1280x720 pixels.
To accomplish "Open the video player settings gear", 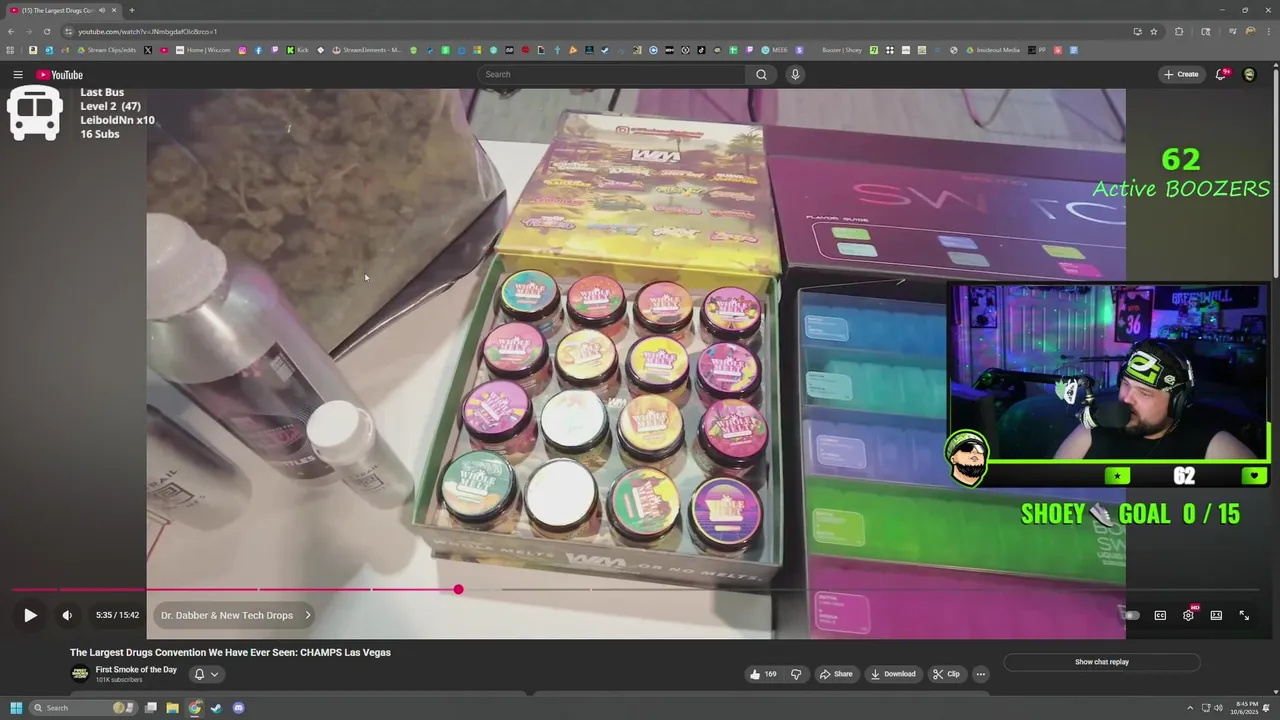I will click(x=1188, y=615).
